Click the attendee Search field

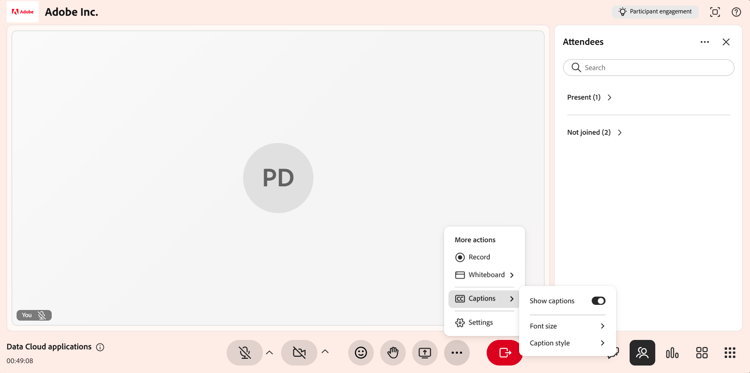(x=648, y=67)
